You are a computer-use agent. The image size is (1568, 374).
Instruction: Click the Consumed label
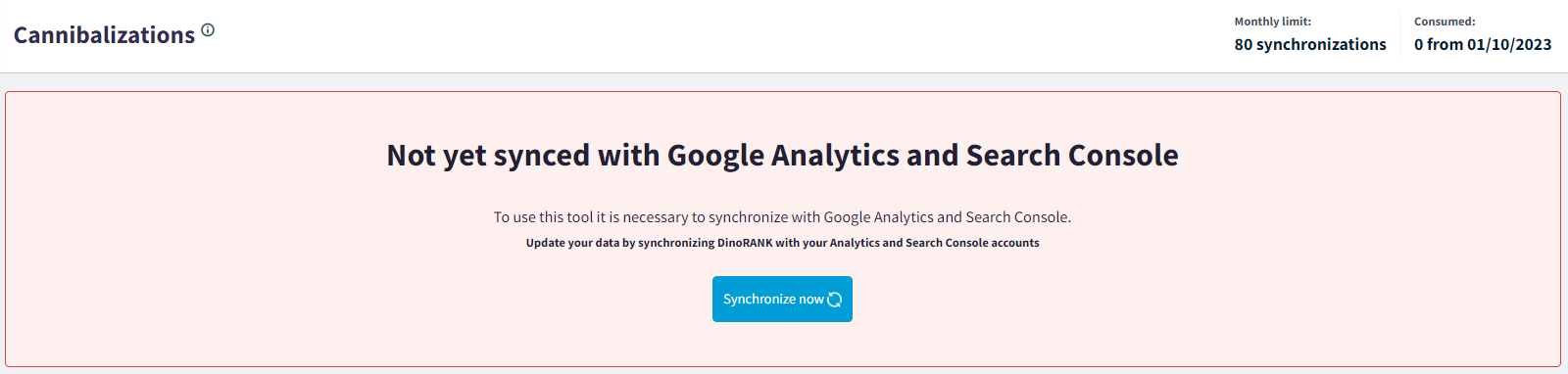1445,22
